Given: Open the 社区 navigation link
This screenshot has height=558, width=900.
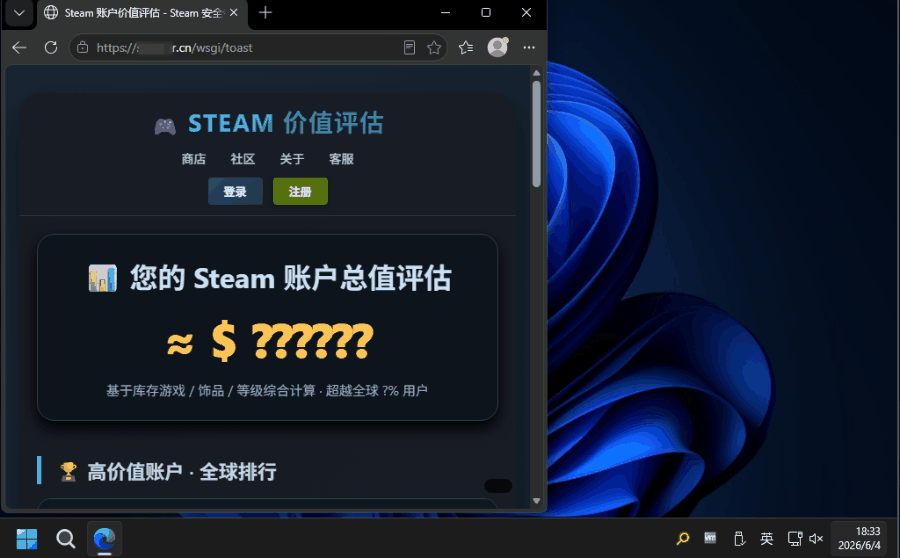Looking at the screenshot, I should (243, 159).
